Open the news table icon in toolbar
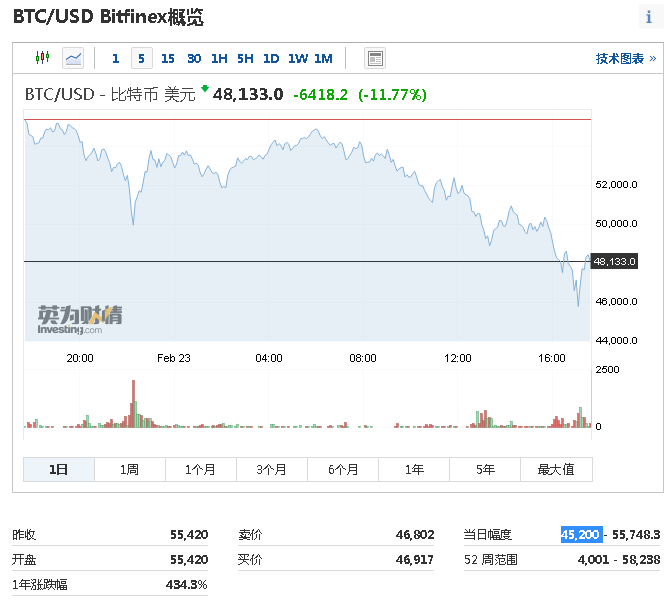The width and height of the screenshot is (671, 601). (x=375, y=59)
